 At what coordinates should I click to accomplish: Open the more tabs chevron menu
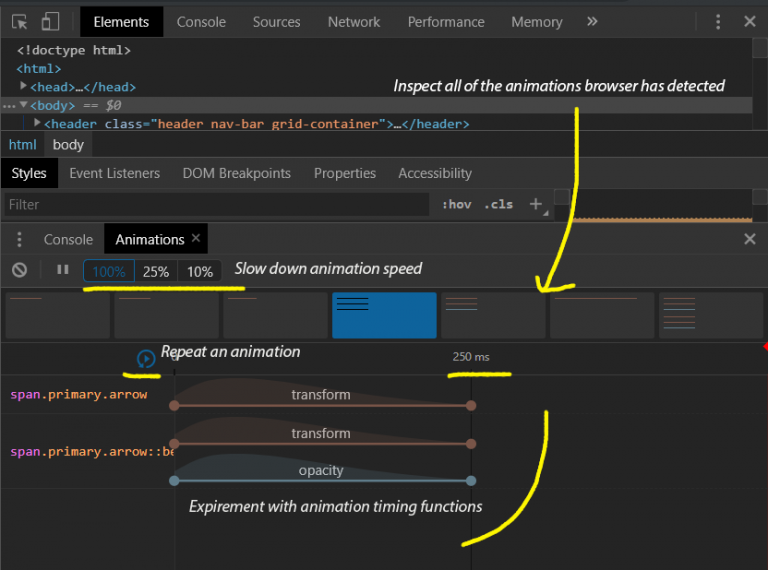(x=592, y=22)
